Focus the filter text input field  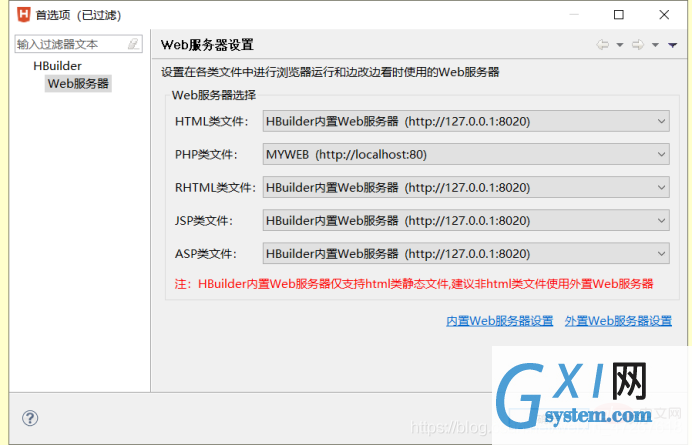click(x=79, y=44)
